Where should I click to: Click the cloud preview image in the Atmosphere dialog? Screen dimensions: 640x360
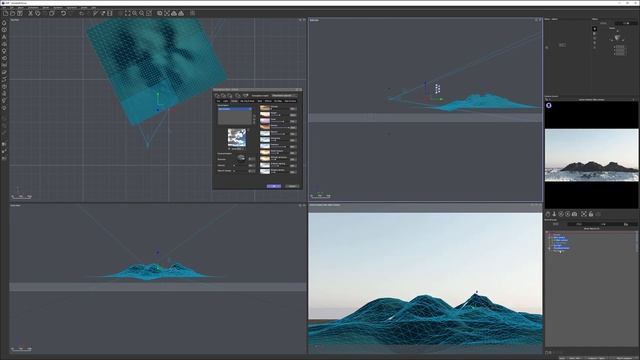(x=237, y=138)
